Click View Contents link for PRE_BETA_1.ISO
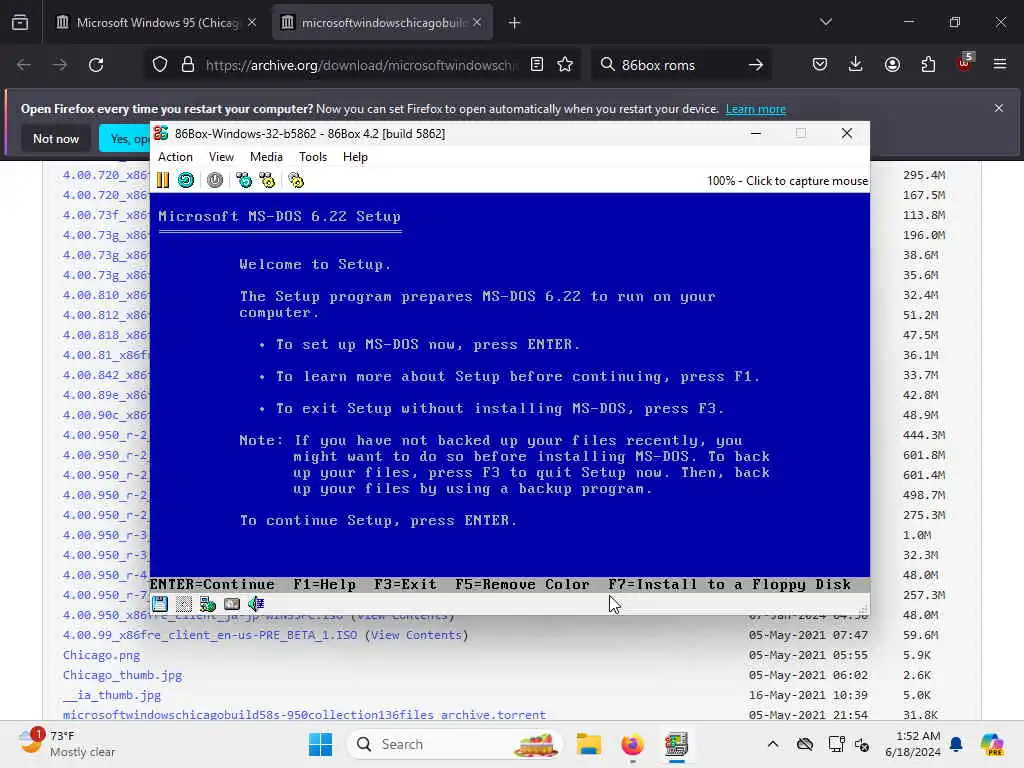 coord(417,635)
